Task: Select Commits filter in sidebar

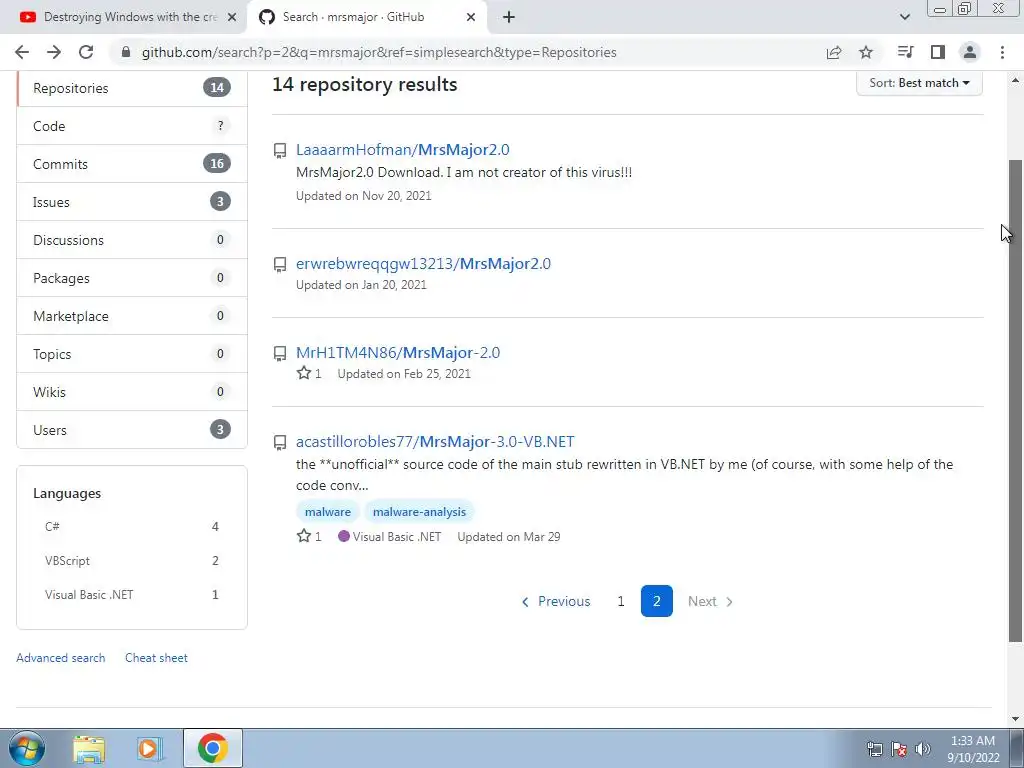Action: pyautogui.click(x=132, y=164)
